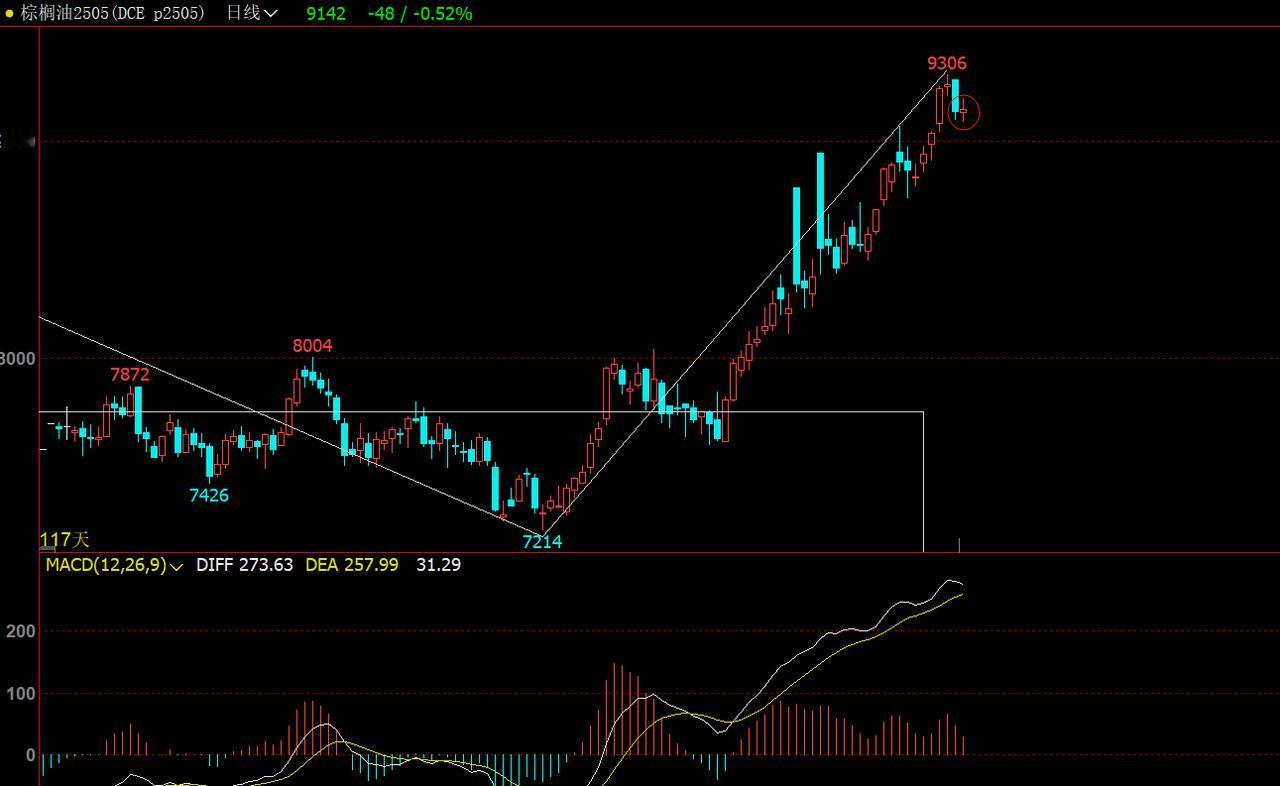Select the bottom price label "7214"
The image size is (1280, 786).
542,542
